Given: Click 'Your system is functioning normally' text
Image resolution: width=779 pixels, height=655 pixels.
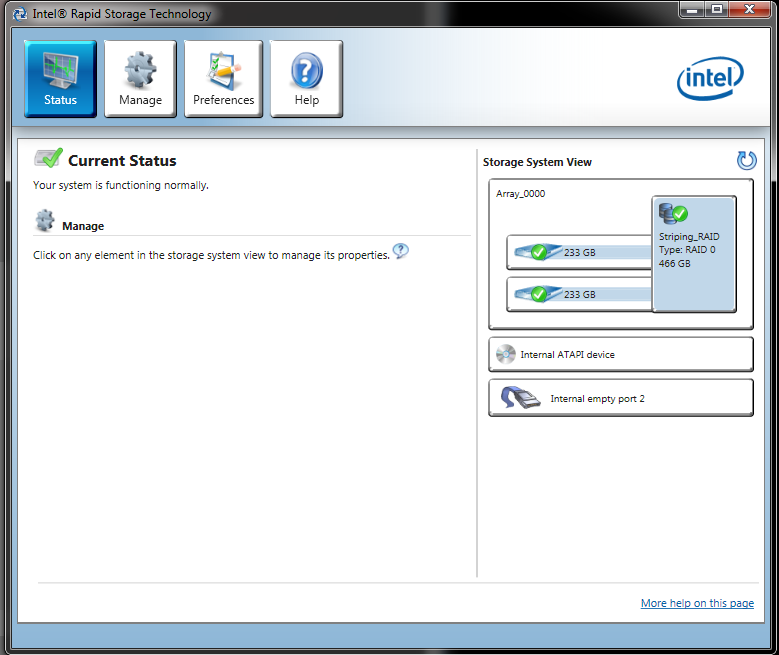Looking at the screenshot, I should tap(121, 185).
